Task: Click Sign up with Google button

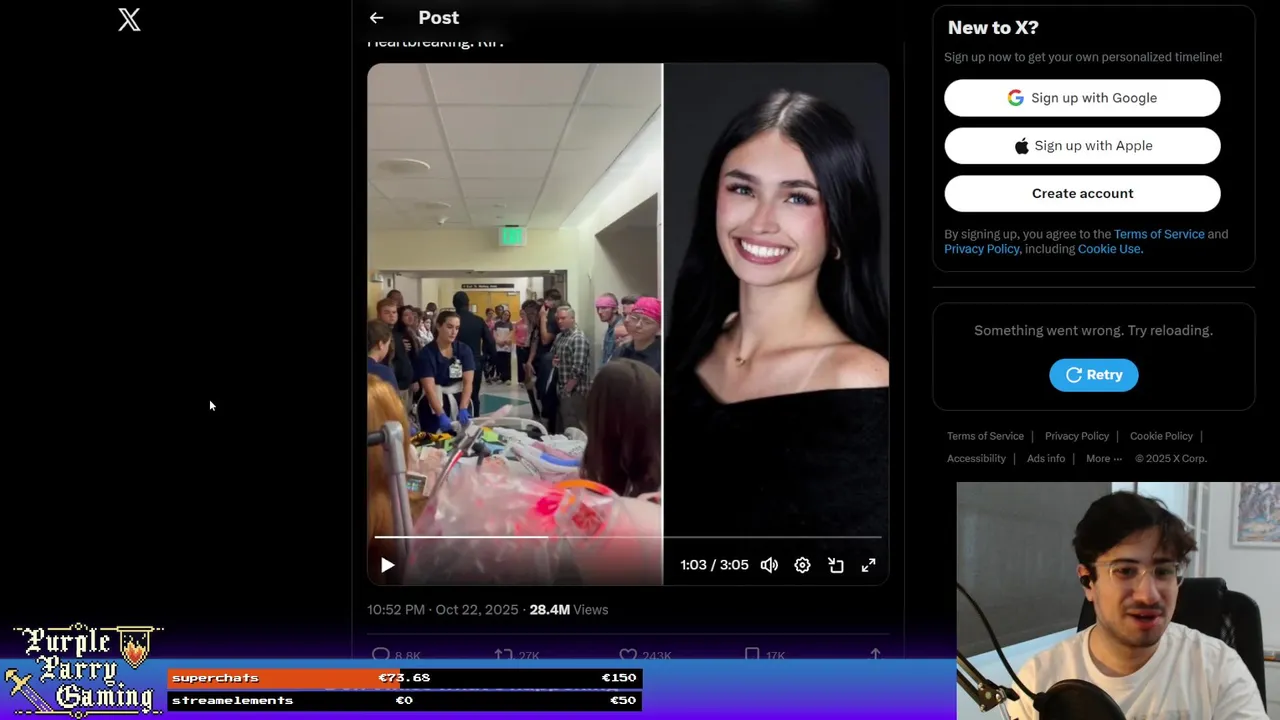Action: (x=1082, y=98)
